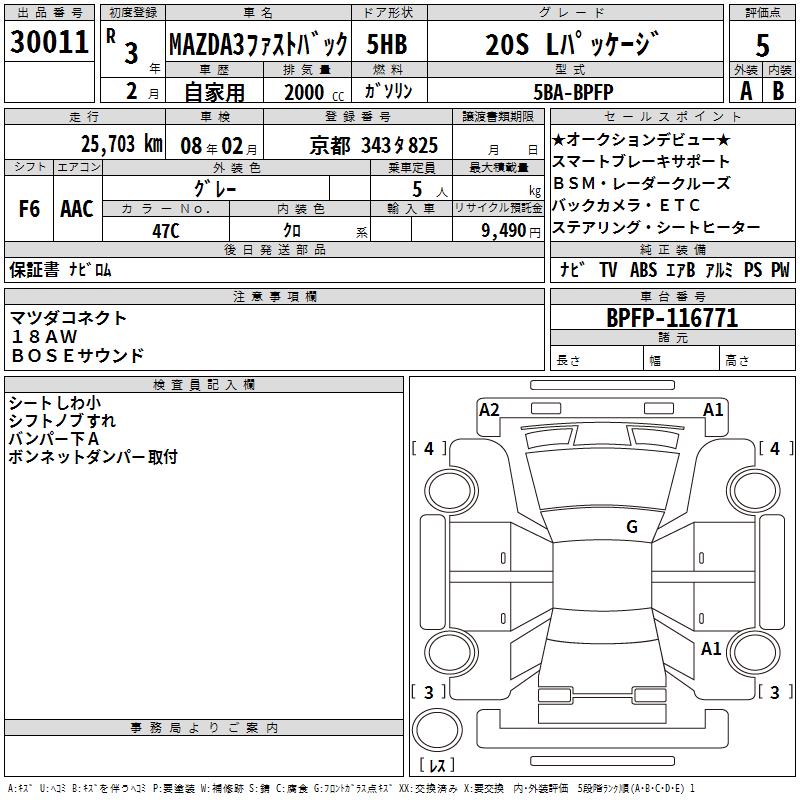Image resolution: width=800 pixels, height=800 pixels.
Task: Click the car name MAZDA3ファストバック
Action: tap(258, 44)
